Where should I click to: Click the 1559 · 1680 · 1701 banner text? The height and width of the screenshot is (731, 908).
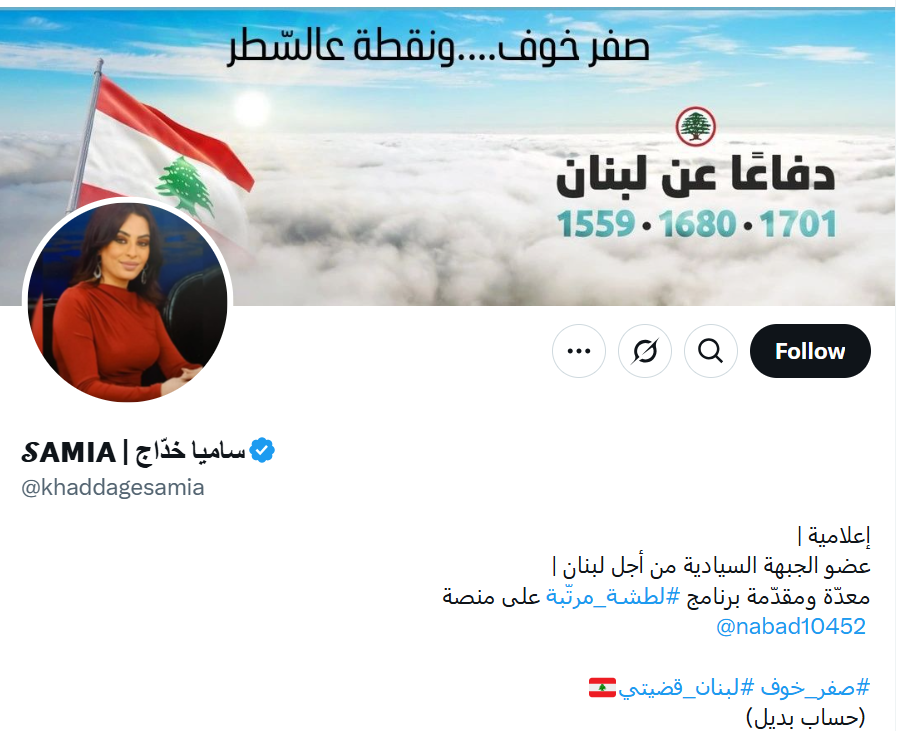tap(697, 224)
